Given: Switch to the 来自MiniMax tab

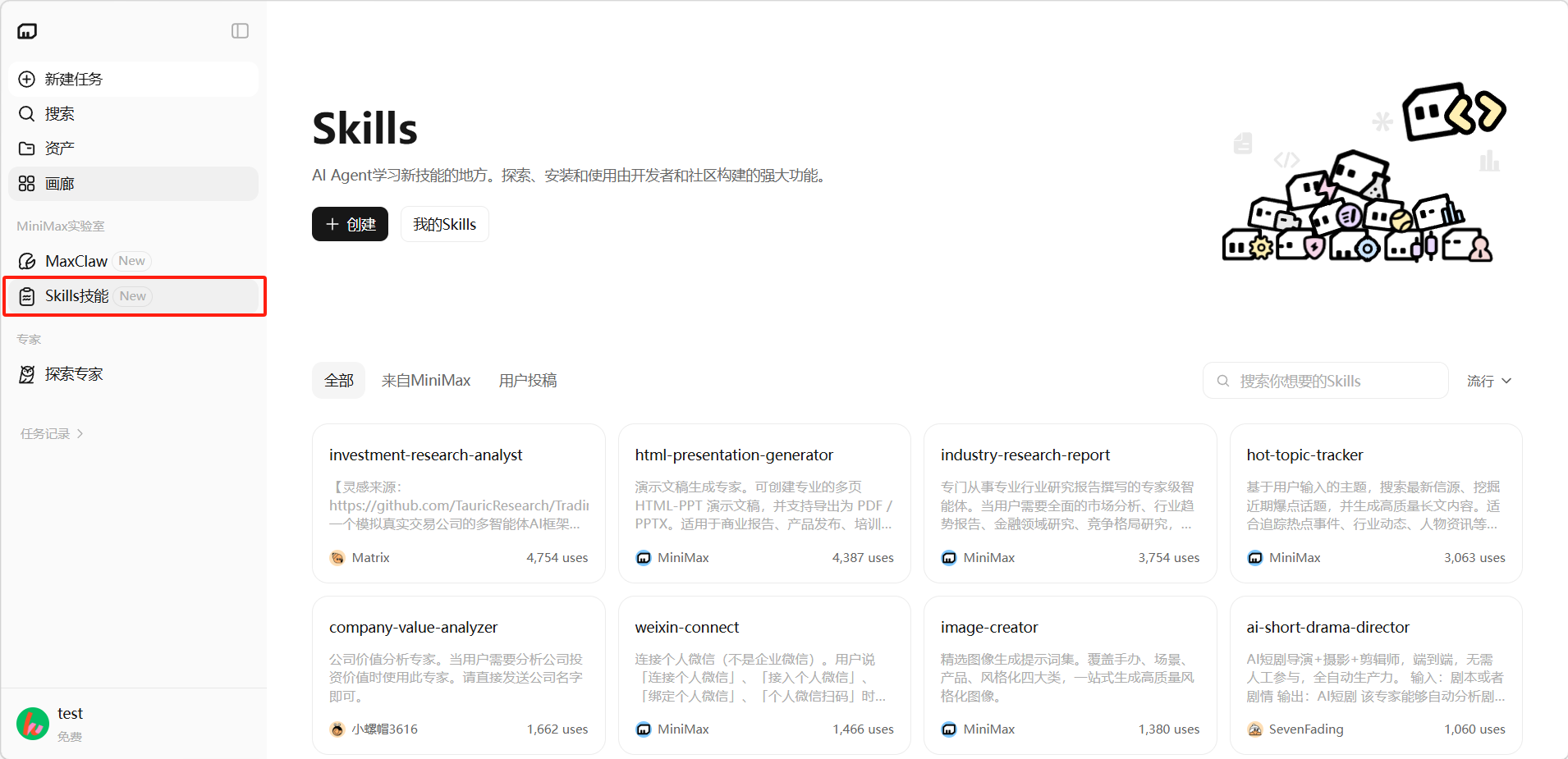Looking at the screenshot, I should 426,381.
